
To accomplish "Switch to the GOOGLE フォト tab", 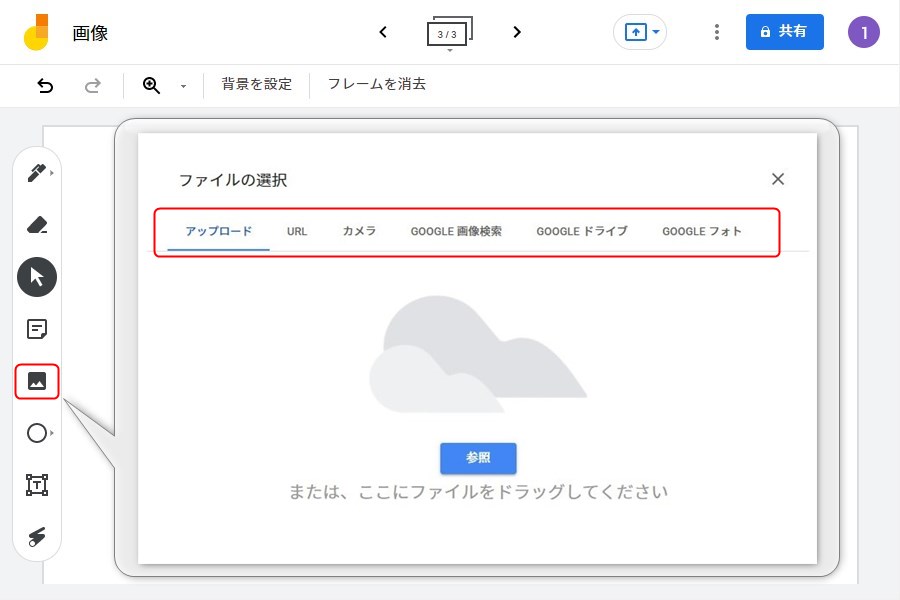I will tap(702, 231).
